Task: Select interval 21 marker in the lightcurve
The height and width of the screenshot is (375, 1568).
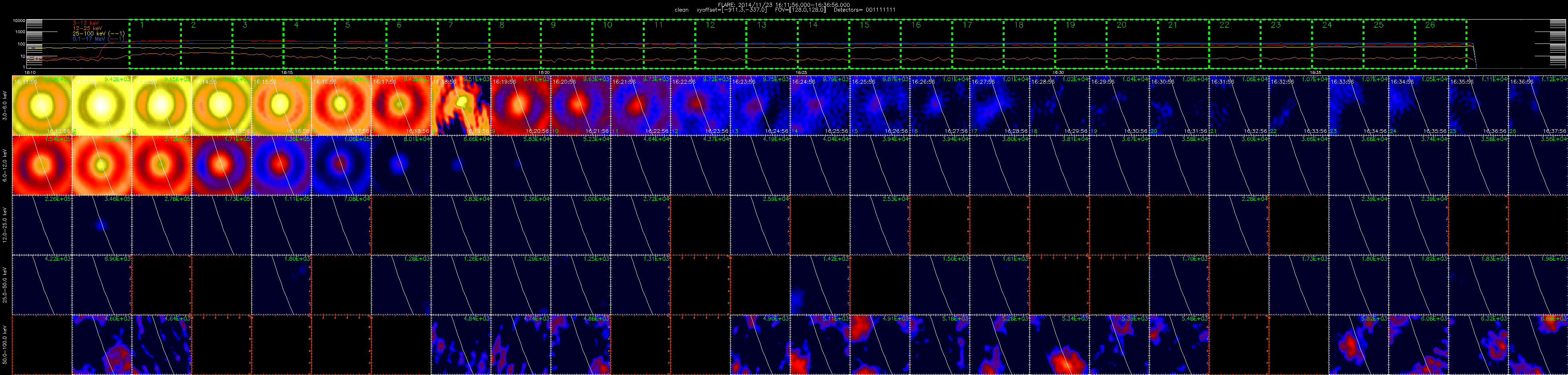Action: click(1173, 25)
